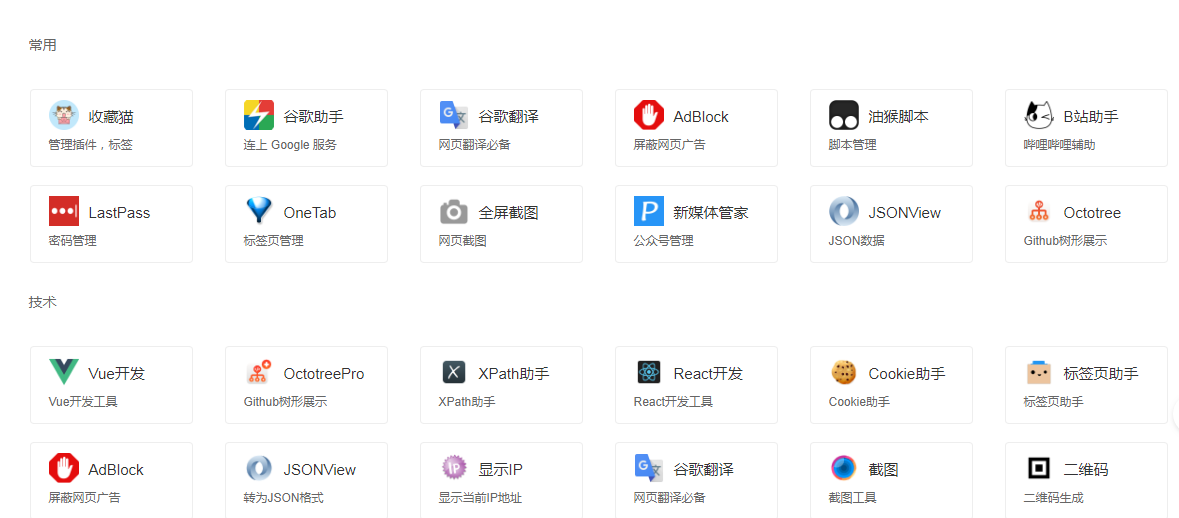Click the 油猴脚本 Tampermonkey icon
Image resolution: width=1179 pixels, height=518 pixels.
pos(844,115)
